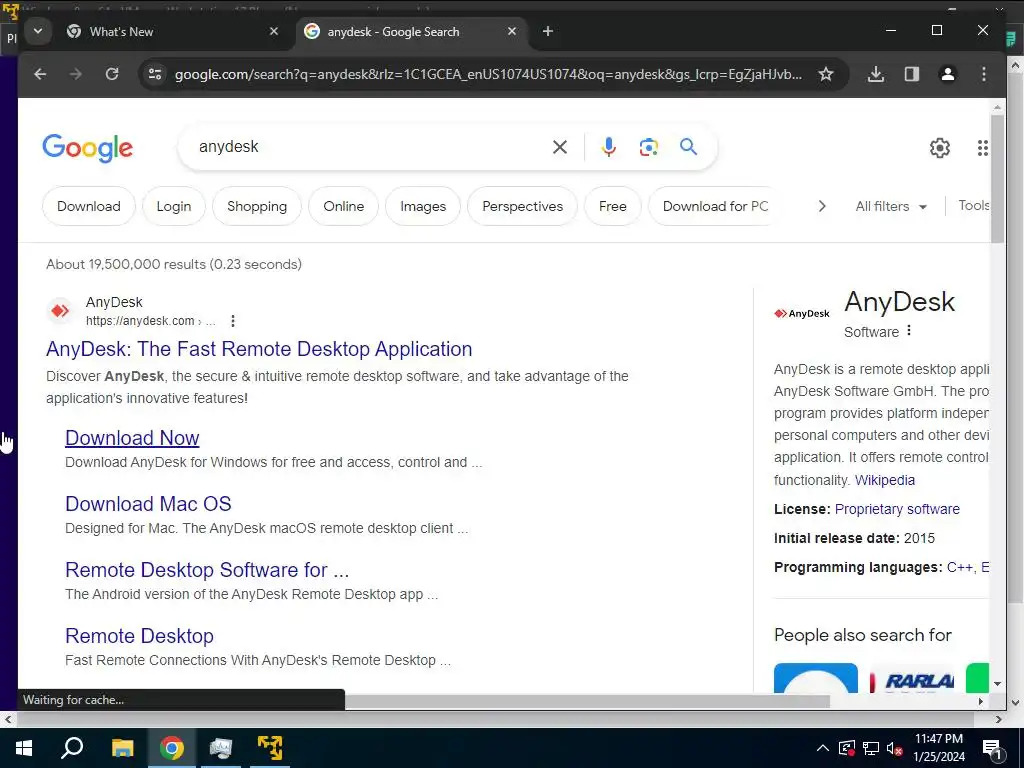
Task: Click C++ programming language link
Action: (959, 567)
